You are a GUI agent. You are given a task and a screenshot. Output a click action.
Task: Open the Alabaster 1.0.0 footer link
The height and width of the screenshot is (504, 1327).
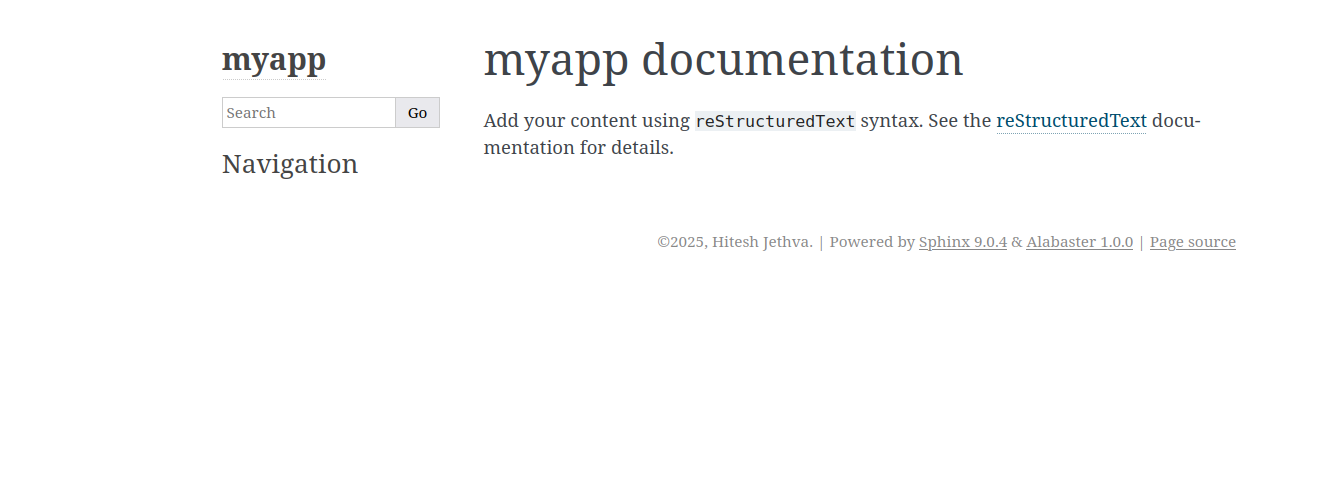pos(1079,242)
